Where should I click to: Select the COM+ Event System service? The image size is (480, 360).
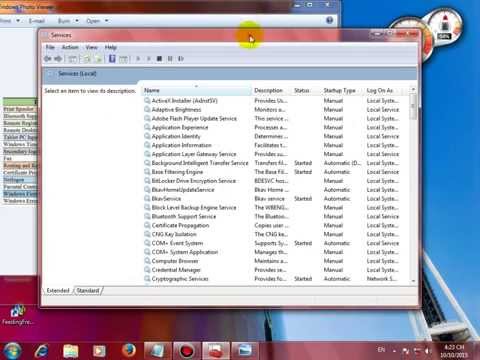[x=272, y=243]
